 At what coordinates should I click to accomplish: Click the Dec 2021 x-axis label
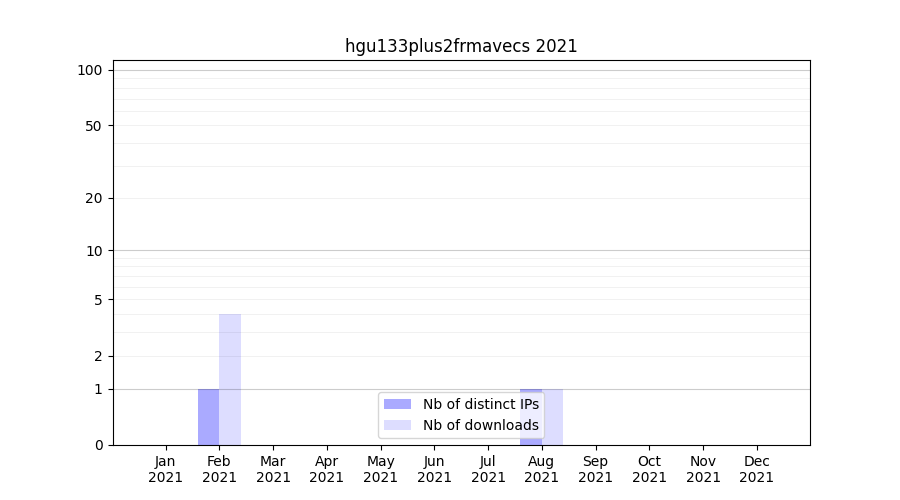coord(756,469)
